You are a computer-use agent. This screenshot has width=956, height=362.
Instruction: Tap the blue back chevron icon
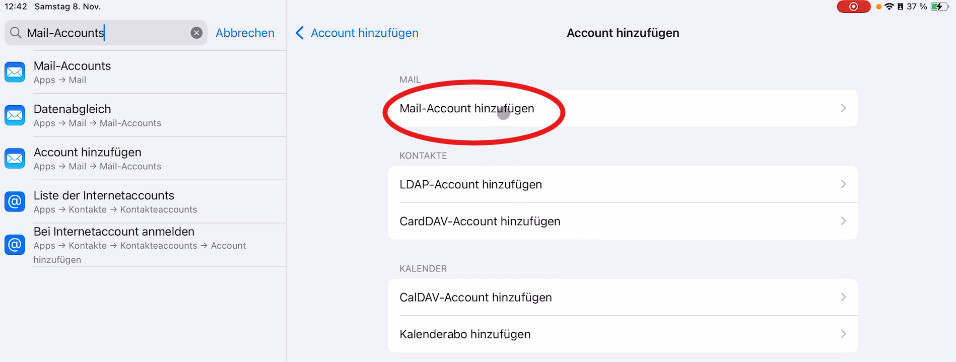click(299, 33)
